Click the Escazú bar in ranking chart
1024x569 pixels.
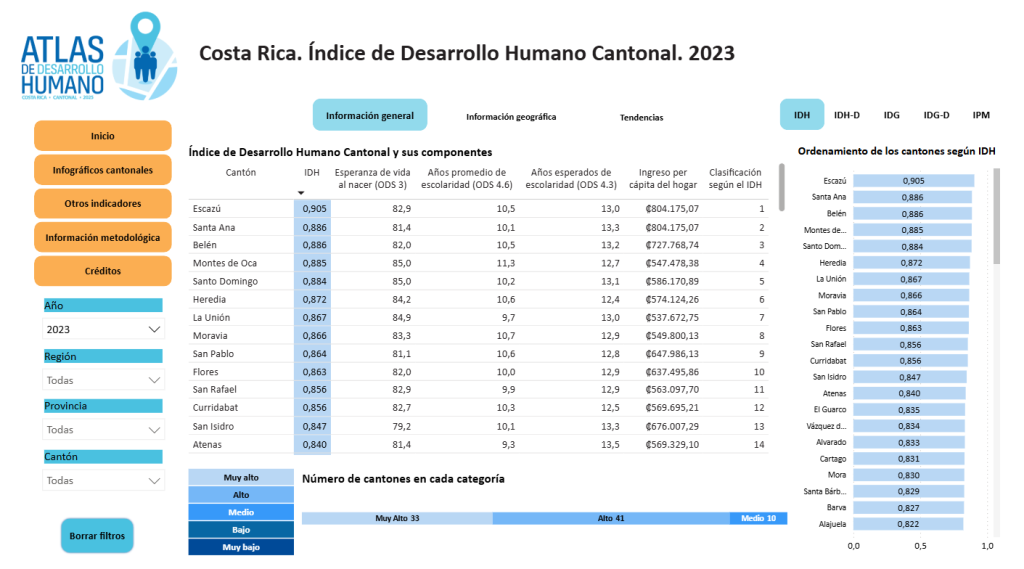[913, 181]
